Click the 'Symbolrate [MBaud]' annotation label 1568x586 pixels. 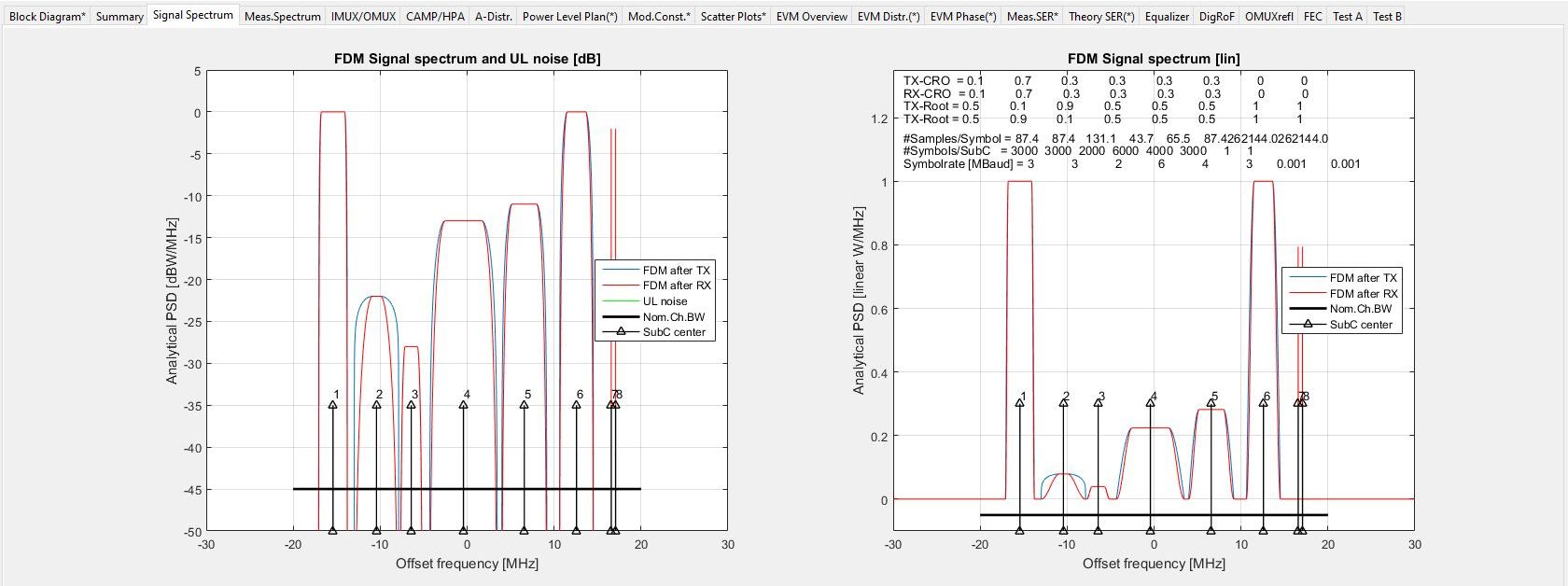point(958,164)
